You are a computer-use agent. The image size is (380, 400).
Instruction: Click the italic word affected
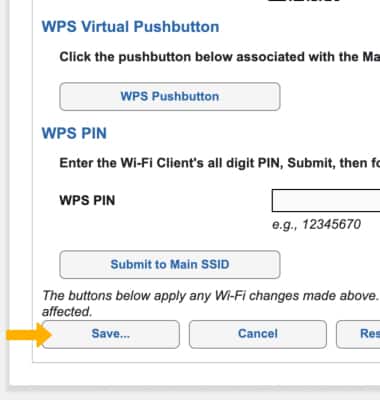click(x=67, y=312)
